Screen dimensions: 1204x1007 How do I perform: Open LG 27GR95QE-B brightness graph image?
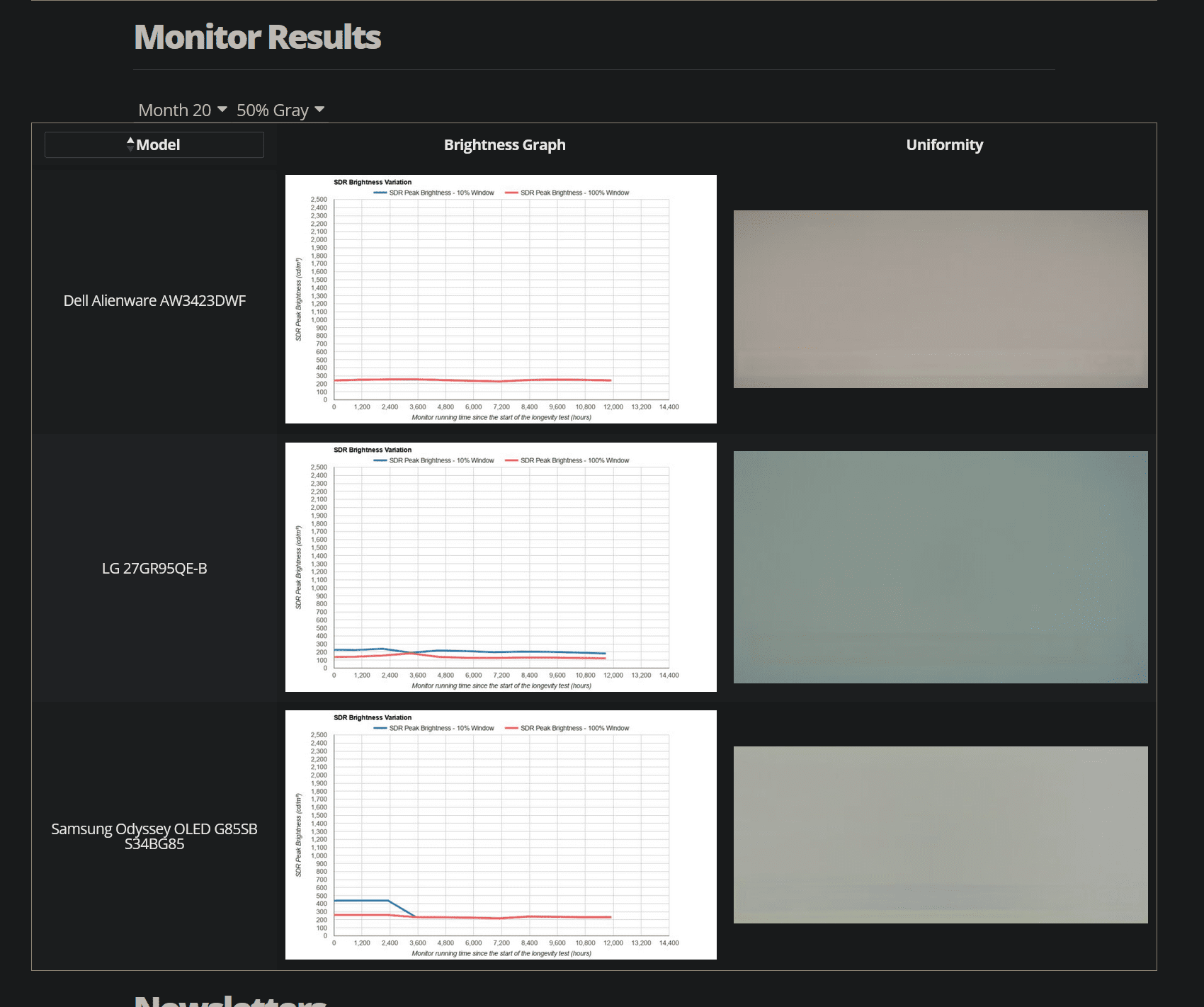[x=501, y=567]
